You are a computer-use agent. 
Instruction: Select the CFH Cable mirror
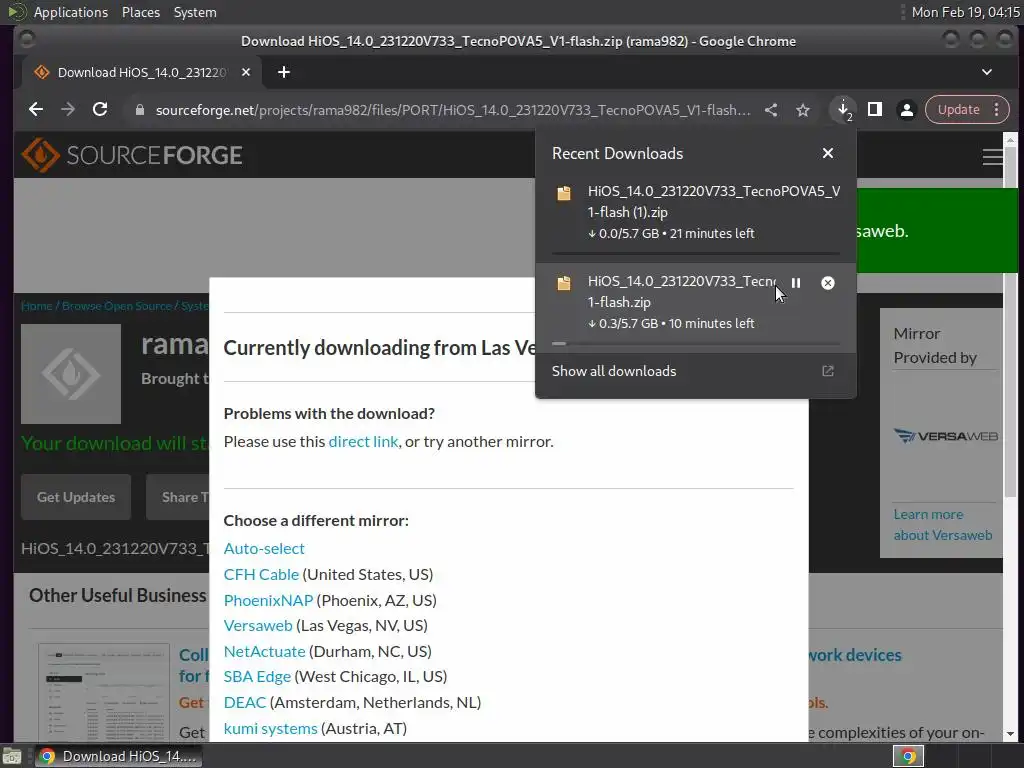pos(261,574)
